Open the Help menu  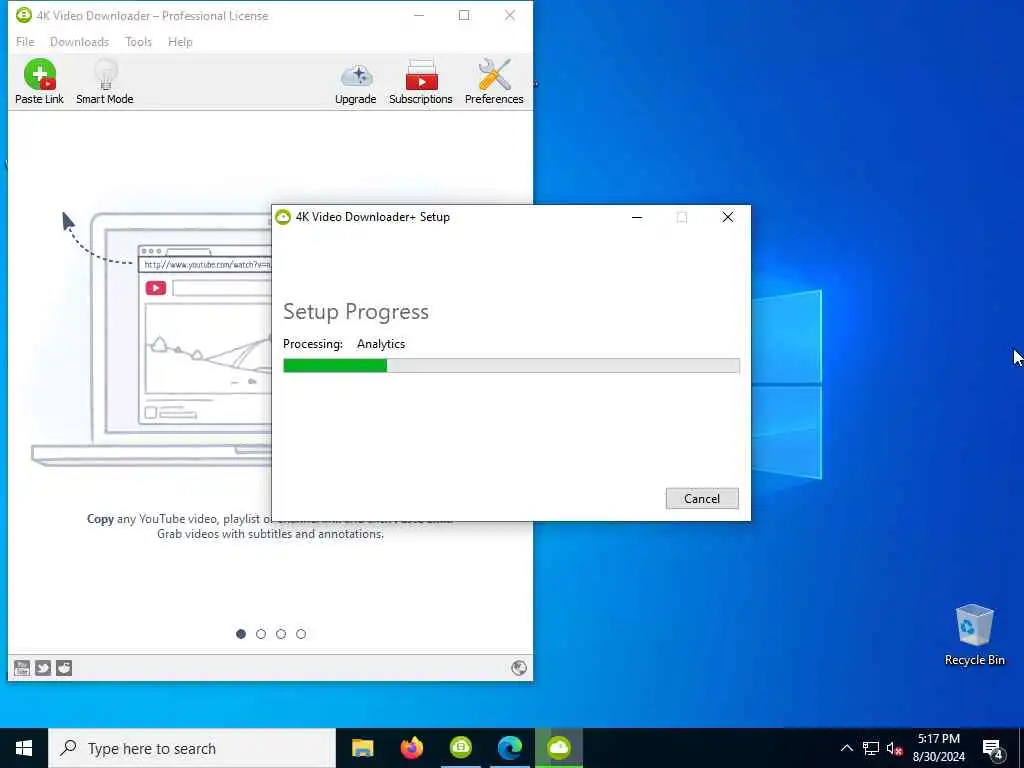tap(180, 42)
